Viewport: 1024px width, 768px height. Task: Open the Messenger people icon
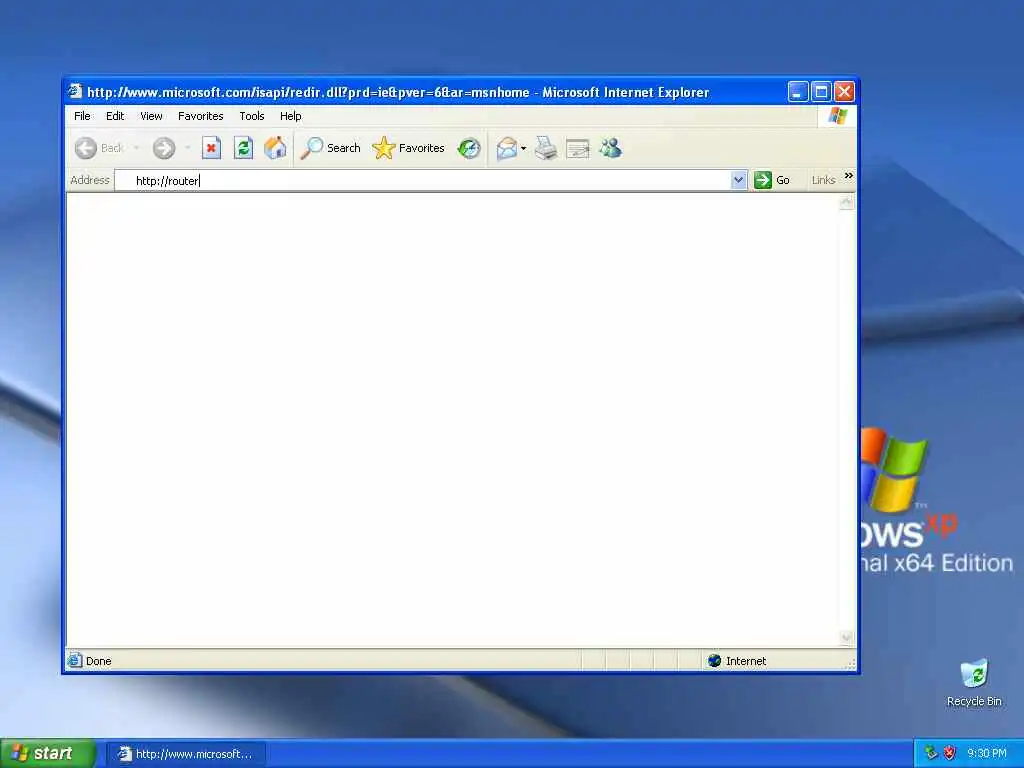pyautogui.click(x=611, y=148)
